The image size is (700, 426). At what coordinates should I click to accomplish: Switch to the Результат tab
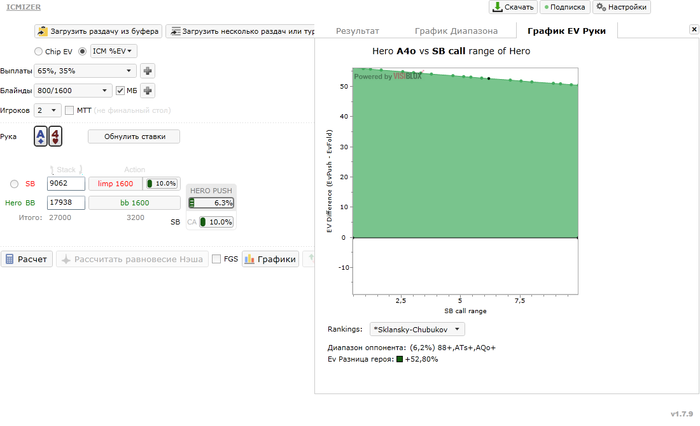coord(358,31)
